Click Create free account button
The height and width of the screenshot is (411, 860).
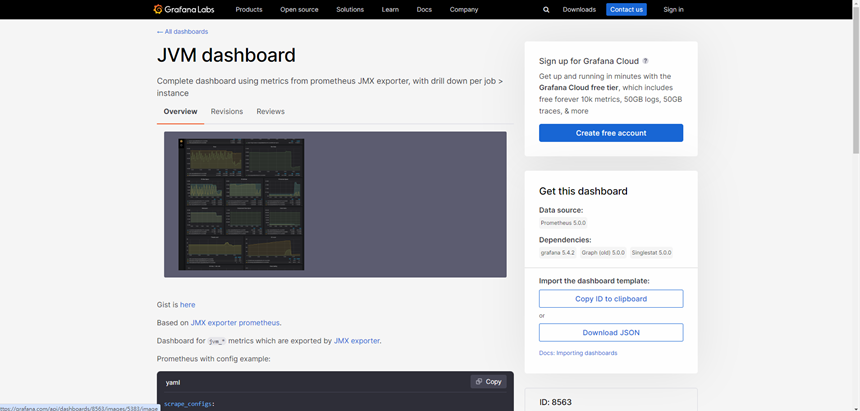coord(611,133)
